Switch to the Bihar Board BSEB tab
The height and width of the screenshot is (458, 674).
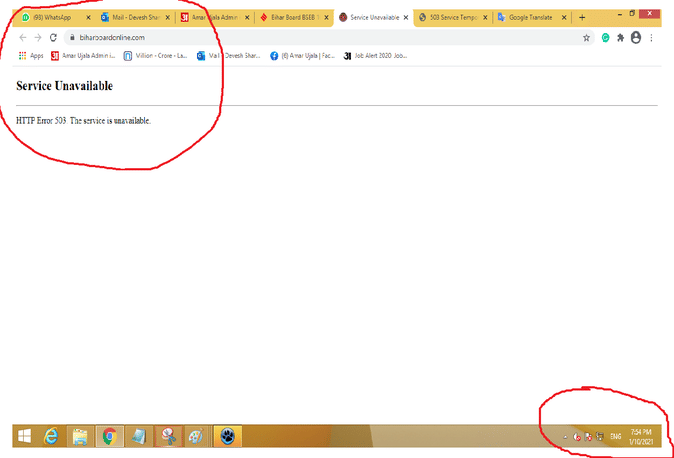pyautogui.click(x=290, y=17)
